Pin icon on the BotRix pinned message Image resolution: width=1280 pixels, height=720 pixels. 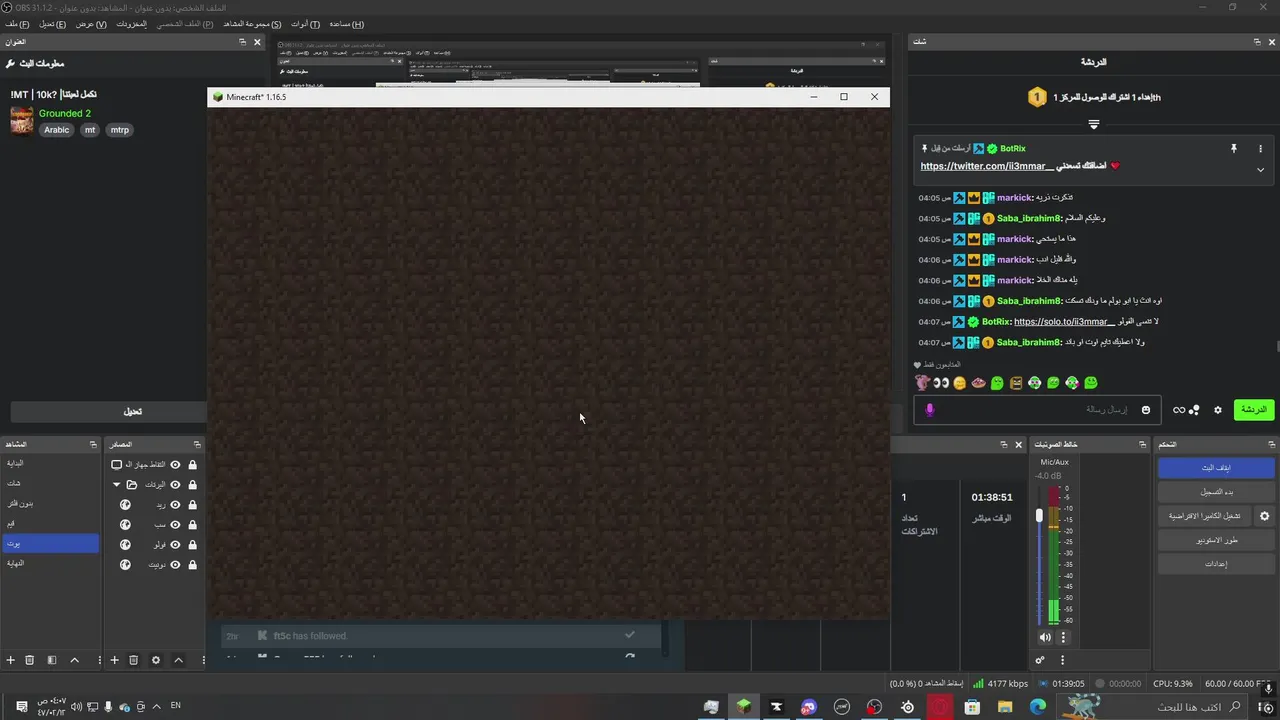point(1233,148)
